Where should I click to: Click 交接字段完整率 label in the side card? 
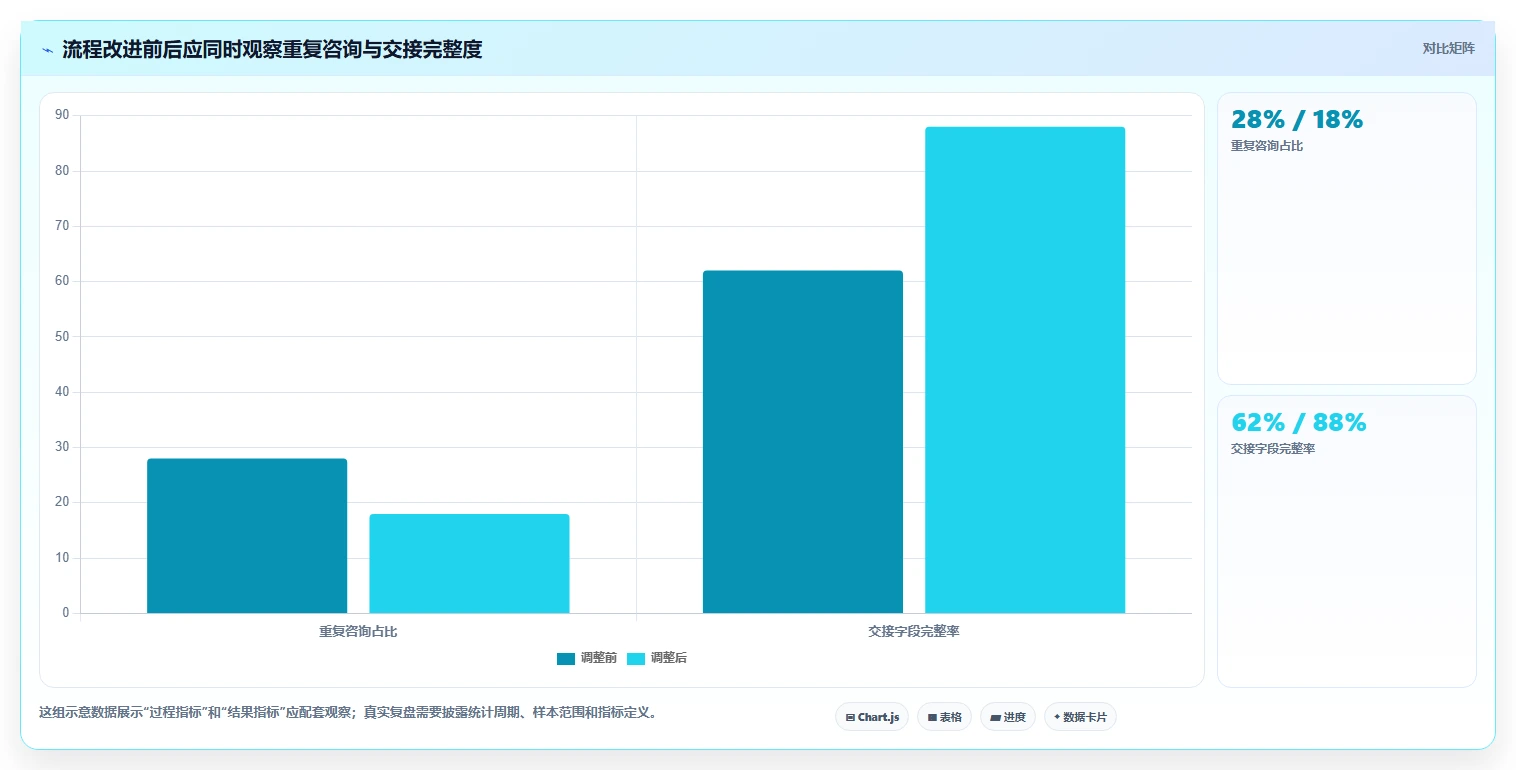1273,449
